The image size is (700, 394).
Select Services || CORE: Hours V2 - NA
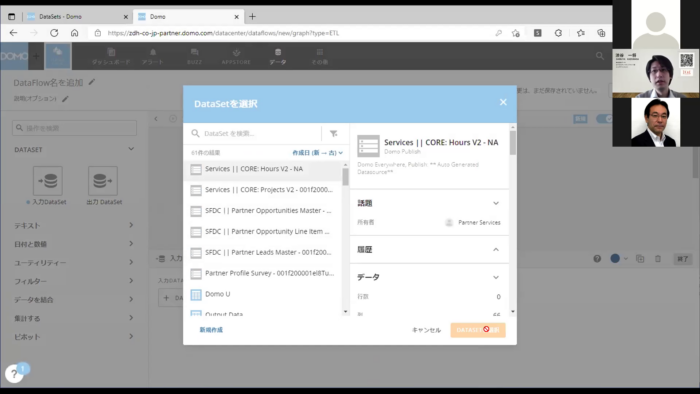tap(263, 169)
